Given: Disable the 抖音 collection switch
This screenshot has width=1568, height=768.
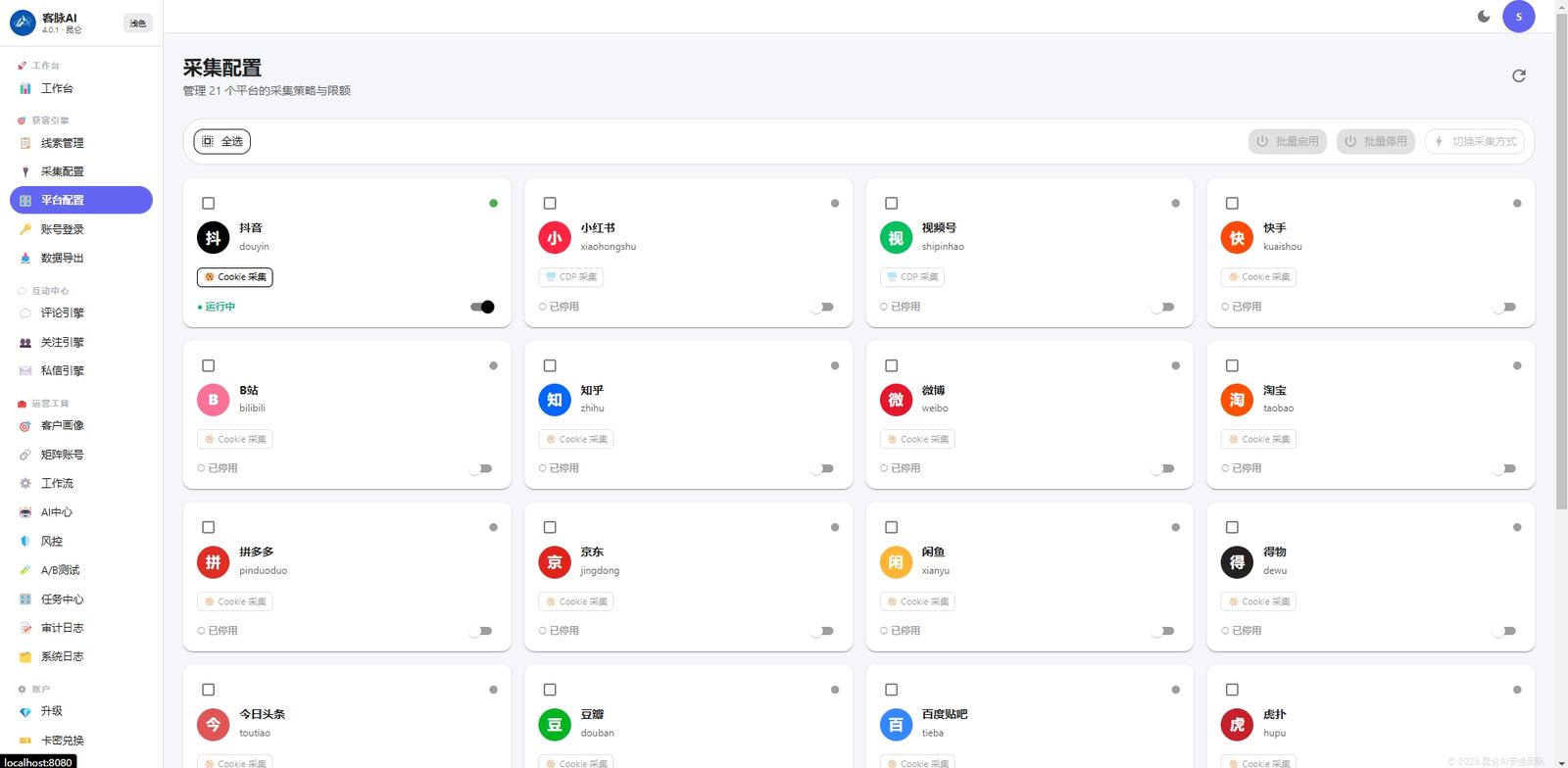Looking at the screenshot, I should click(x=482, y=307).
